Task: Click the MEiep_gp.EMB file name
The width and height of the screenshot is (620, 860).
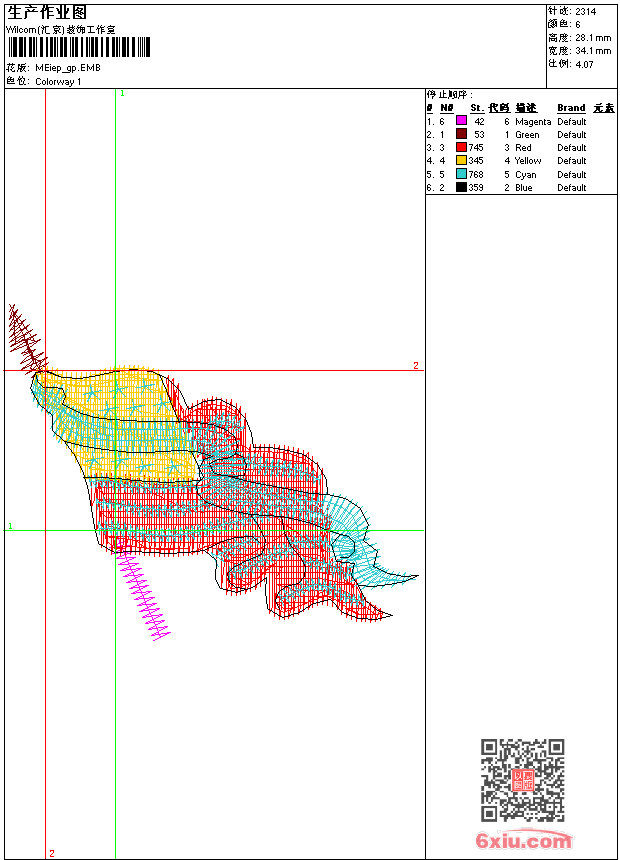Action: pyautogui.click(x=67, y=68)
